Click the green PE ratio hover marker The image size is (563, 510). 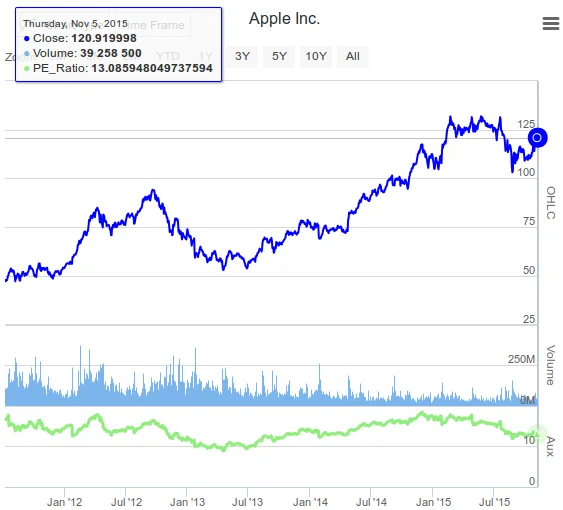pos(537,434)
